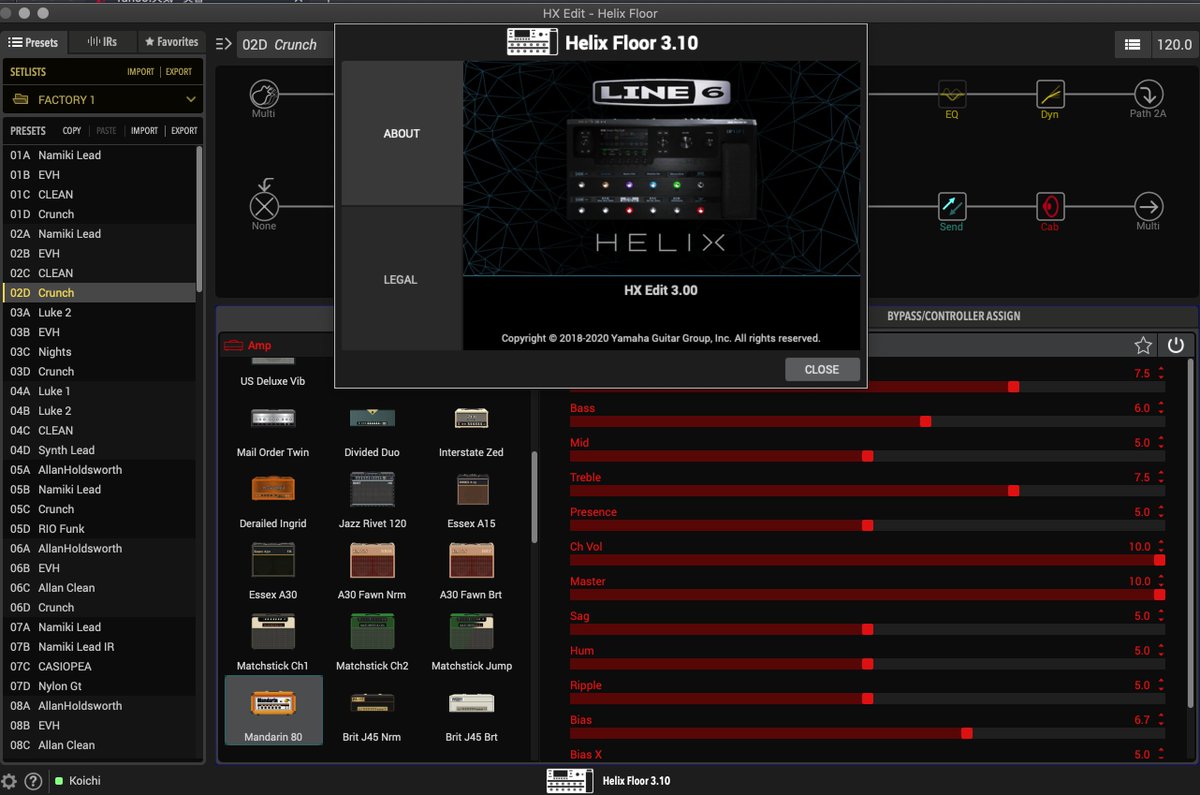Screen dimensions: 1200x795
Task: Open the ABOUT section in dialog
Action: click(x=402, y=133)
